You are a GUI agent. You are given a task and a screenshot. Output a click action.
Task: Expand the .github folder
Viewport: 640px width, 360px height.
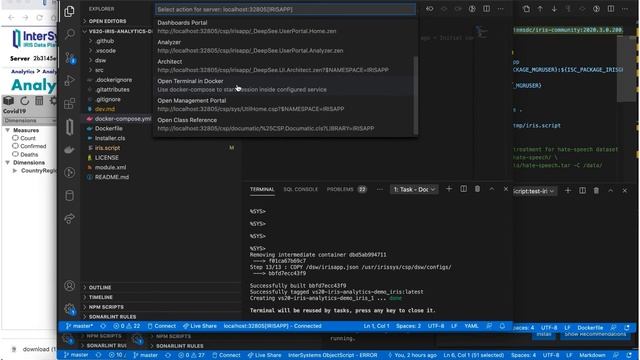pyautogui.click(x=104, y=41)
